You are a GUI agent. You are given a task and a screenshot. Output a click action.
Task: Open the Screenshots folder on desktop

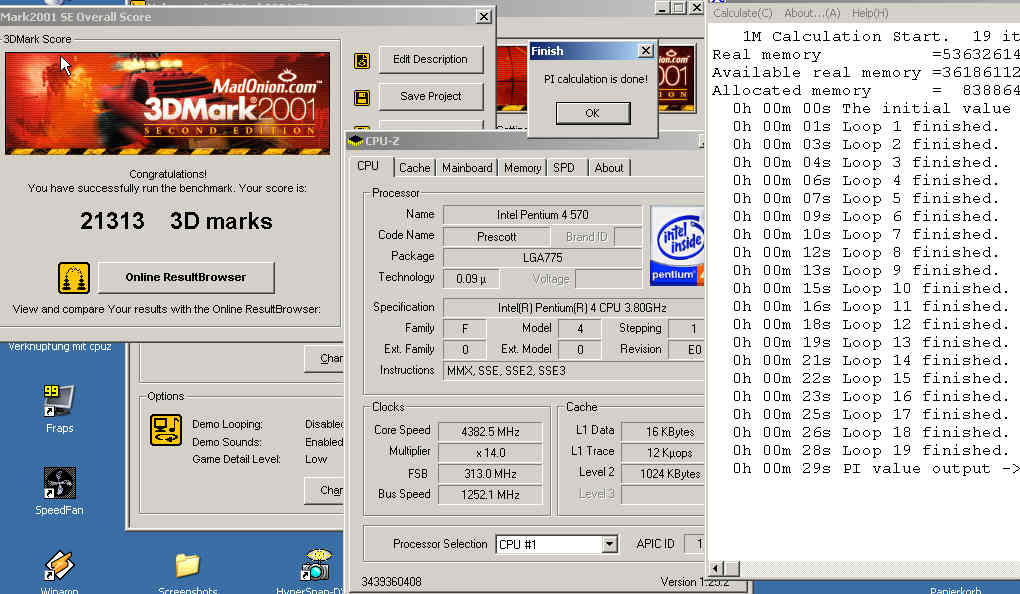click(187, 572)
